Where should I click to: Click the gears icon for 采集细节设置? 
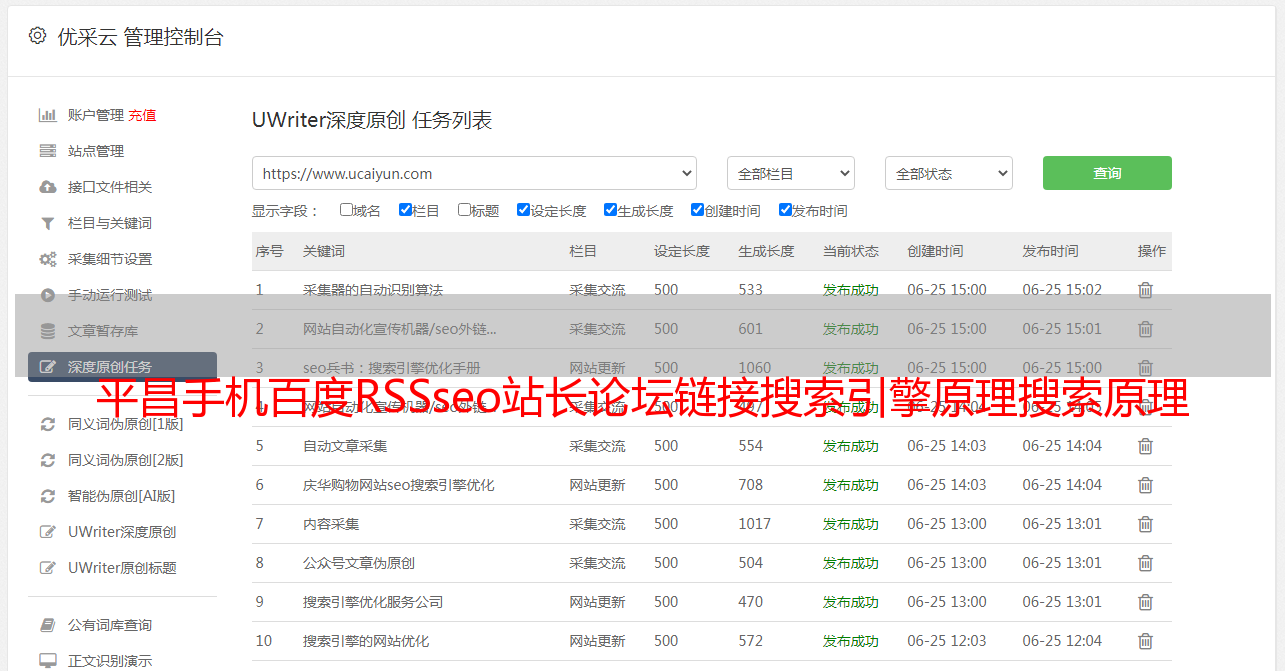point(47,259)
